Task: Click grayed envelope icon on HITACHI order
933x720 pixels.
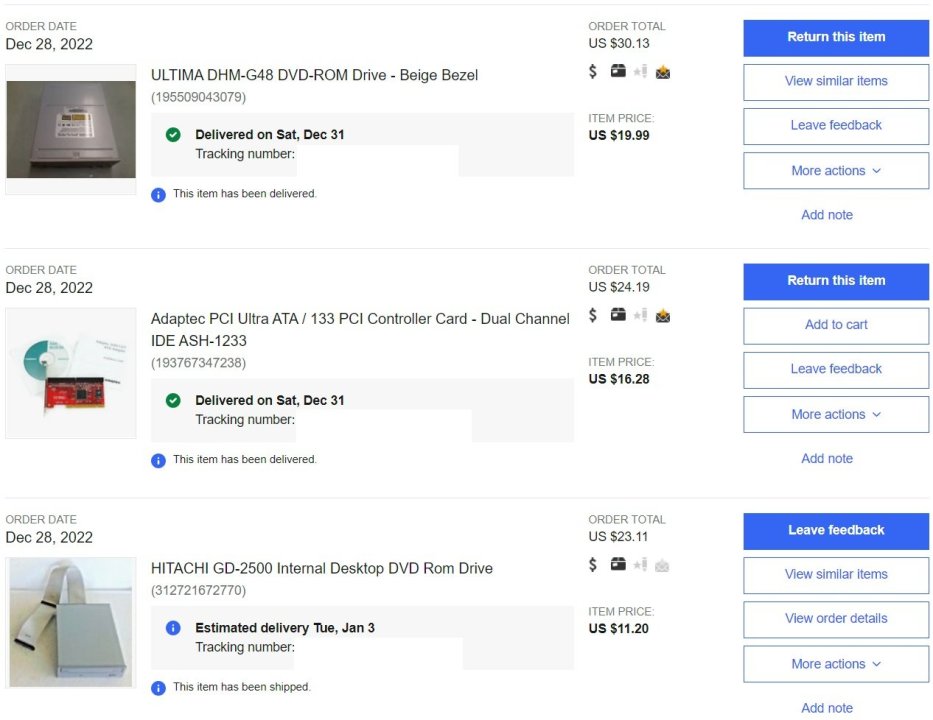Action: click(x=662, y=565)
